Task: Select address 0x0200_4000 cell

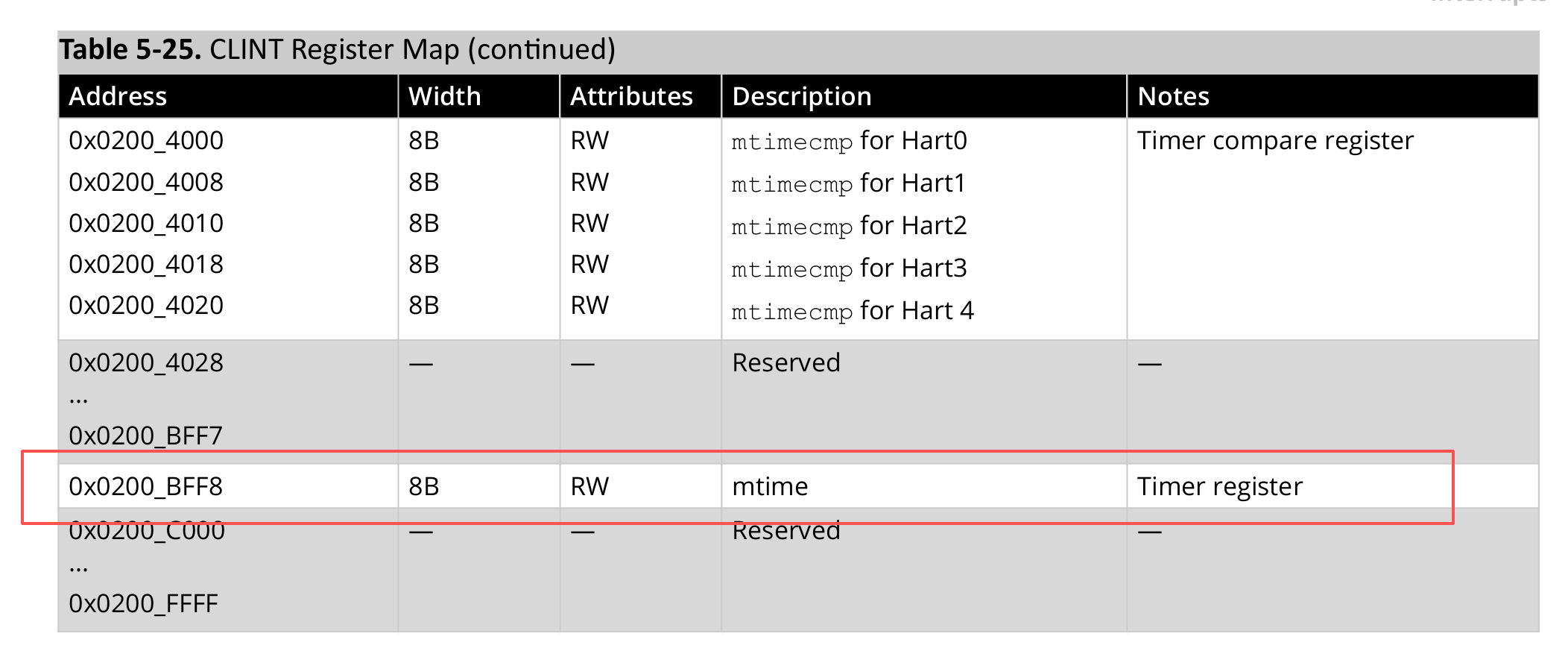Action: tap(146, 141)
